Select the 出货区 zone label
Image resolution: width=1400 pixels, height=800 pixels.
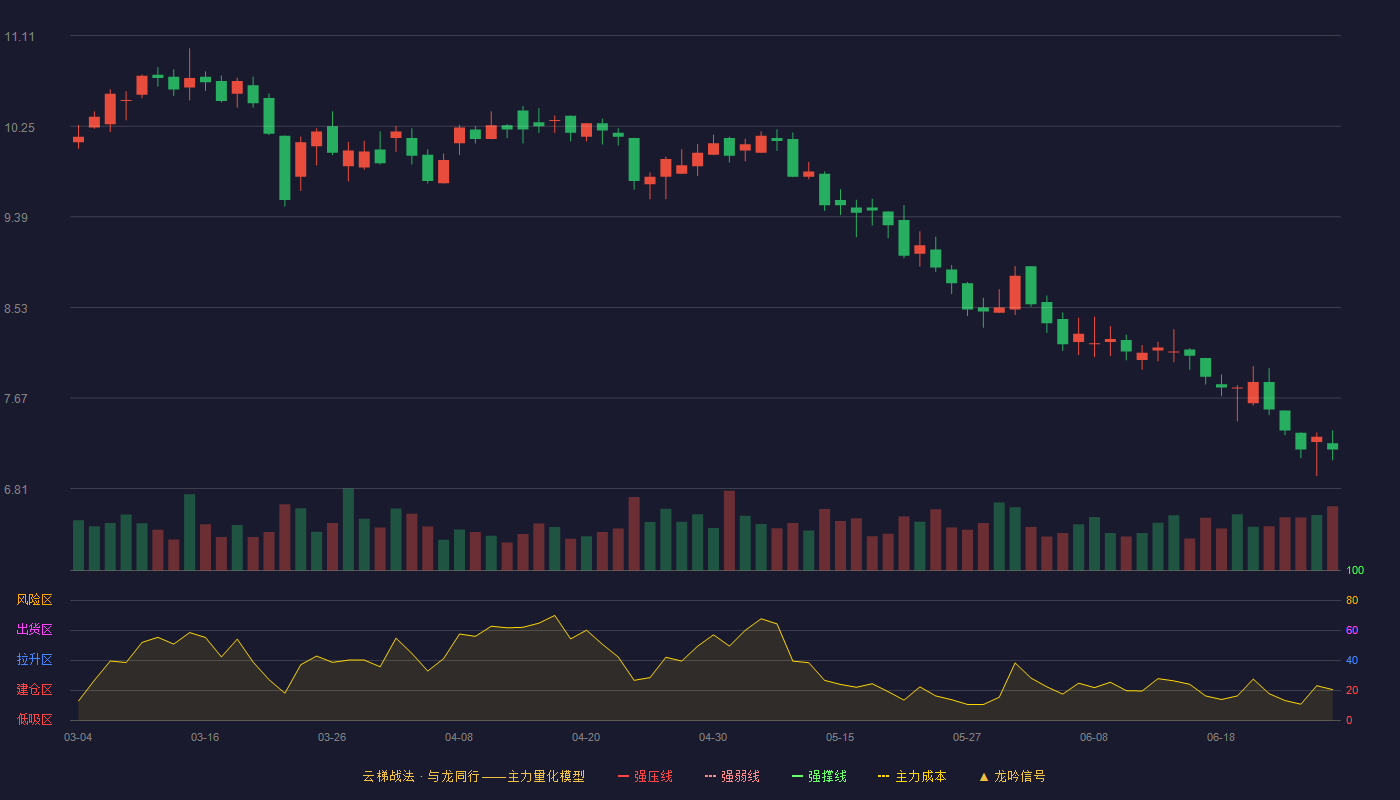(x=34, y=630)
